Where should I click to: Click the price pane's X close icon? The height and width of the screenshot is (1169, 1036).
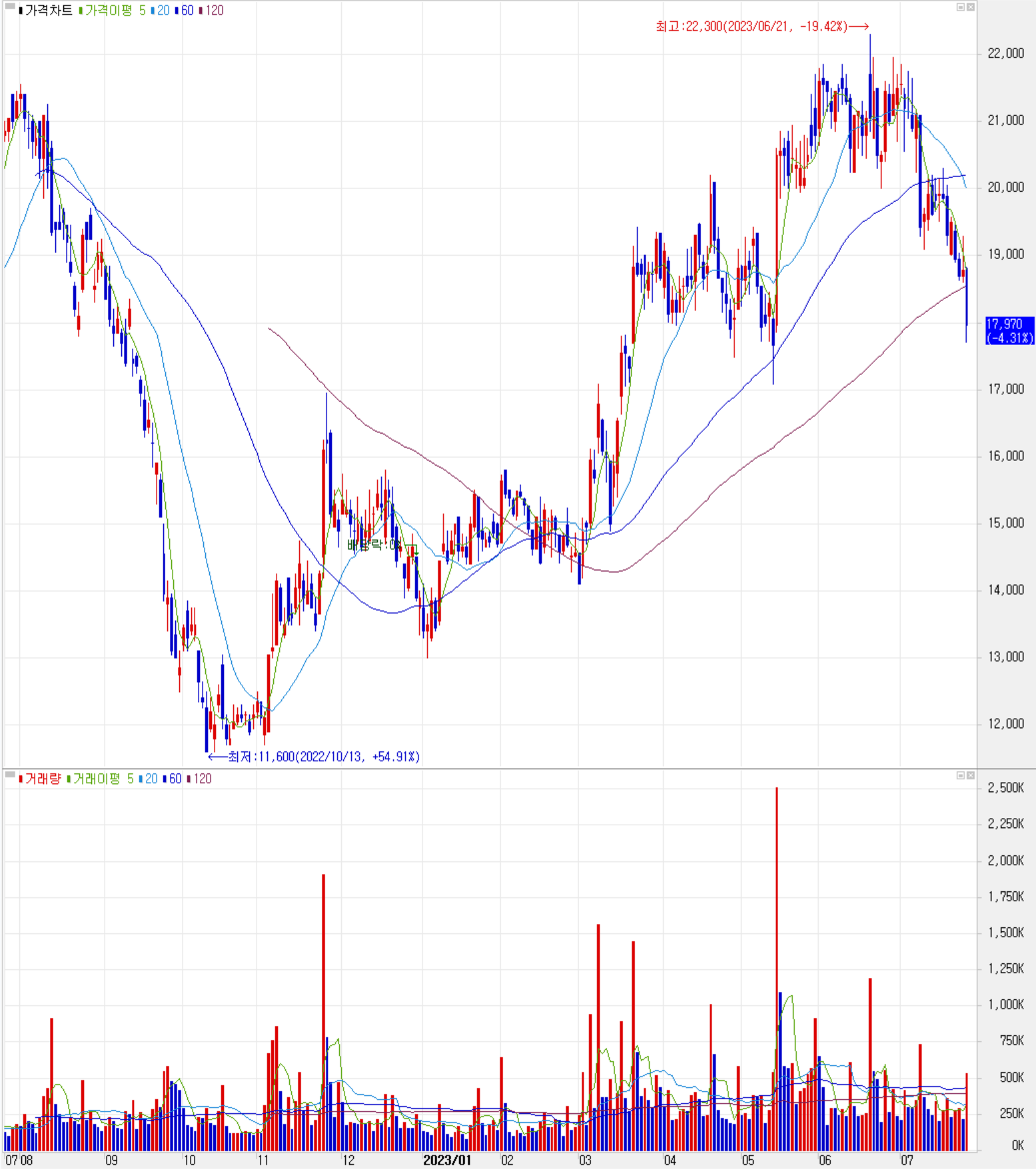(971, 7)
